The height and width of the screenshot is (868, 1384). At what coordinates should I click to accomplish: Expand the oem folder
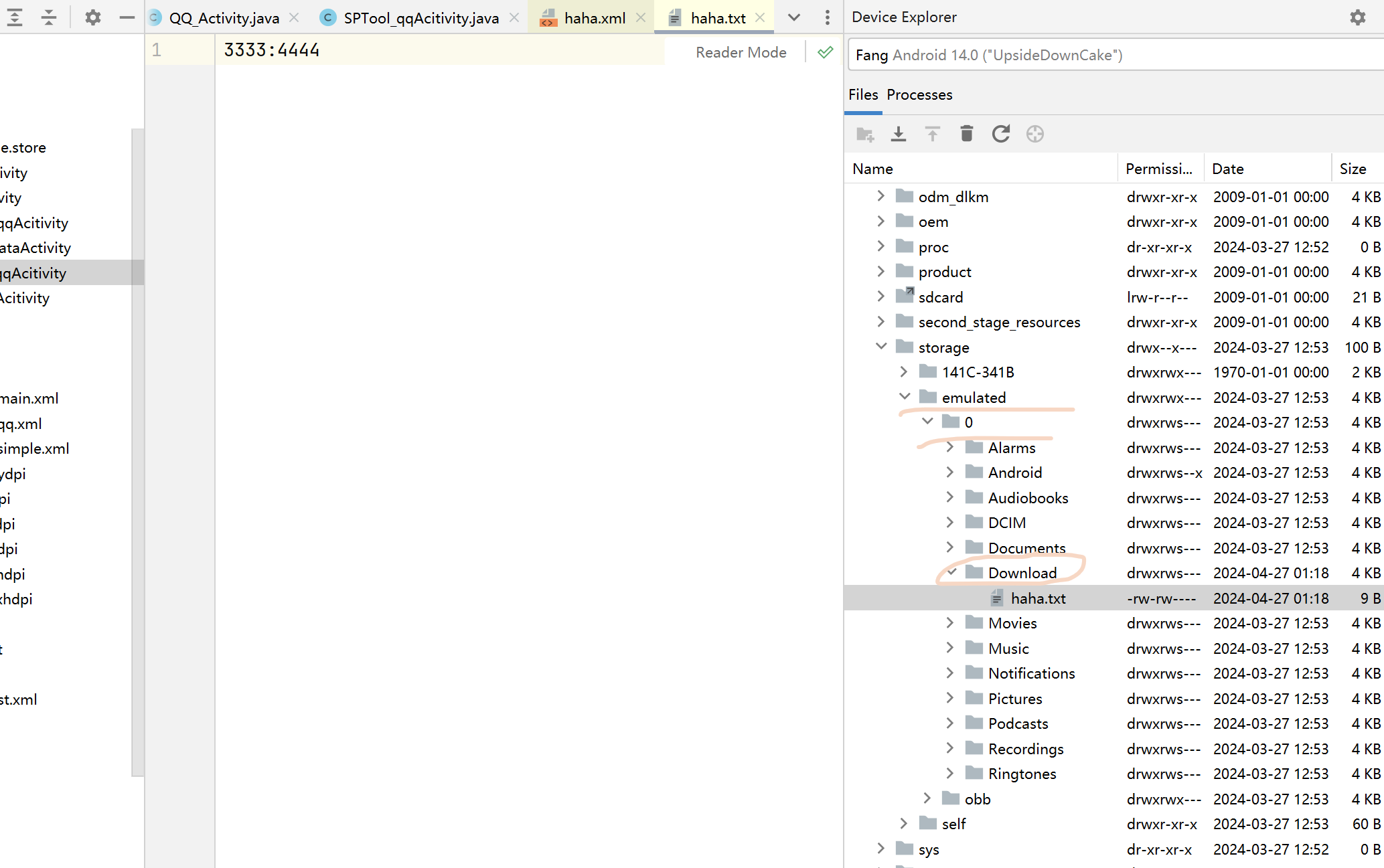click(x=880, y=221)
